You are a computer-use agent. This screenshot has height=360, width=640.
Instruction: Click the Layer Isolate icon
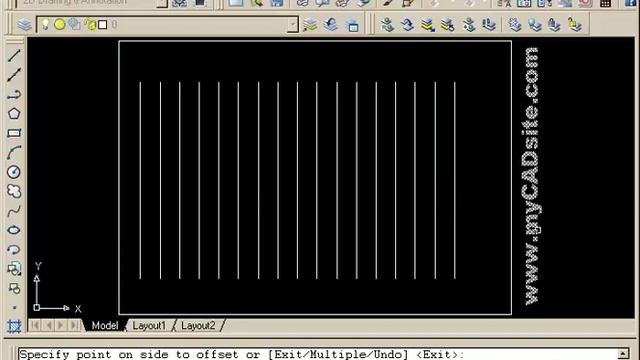pos(427,25)
